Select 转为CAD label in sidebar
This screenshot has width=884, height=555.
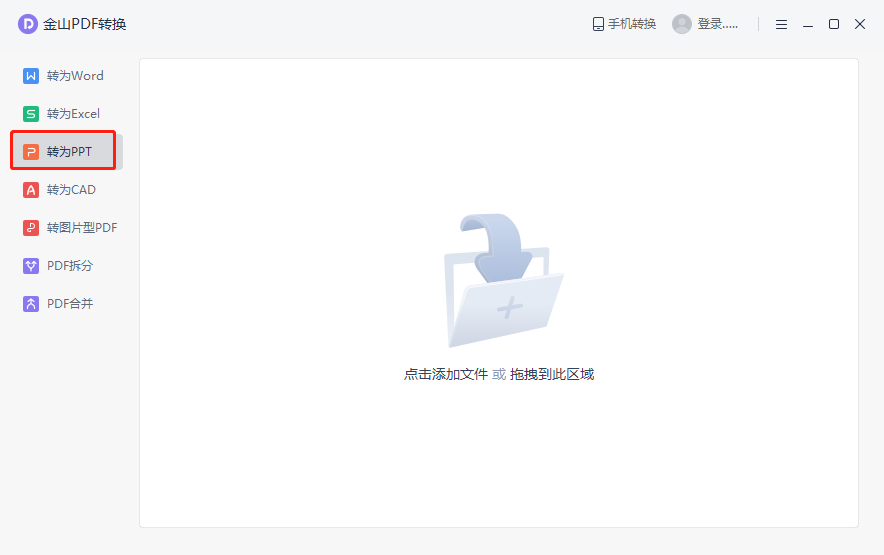pos(71,190)
